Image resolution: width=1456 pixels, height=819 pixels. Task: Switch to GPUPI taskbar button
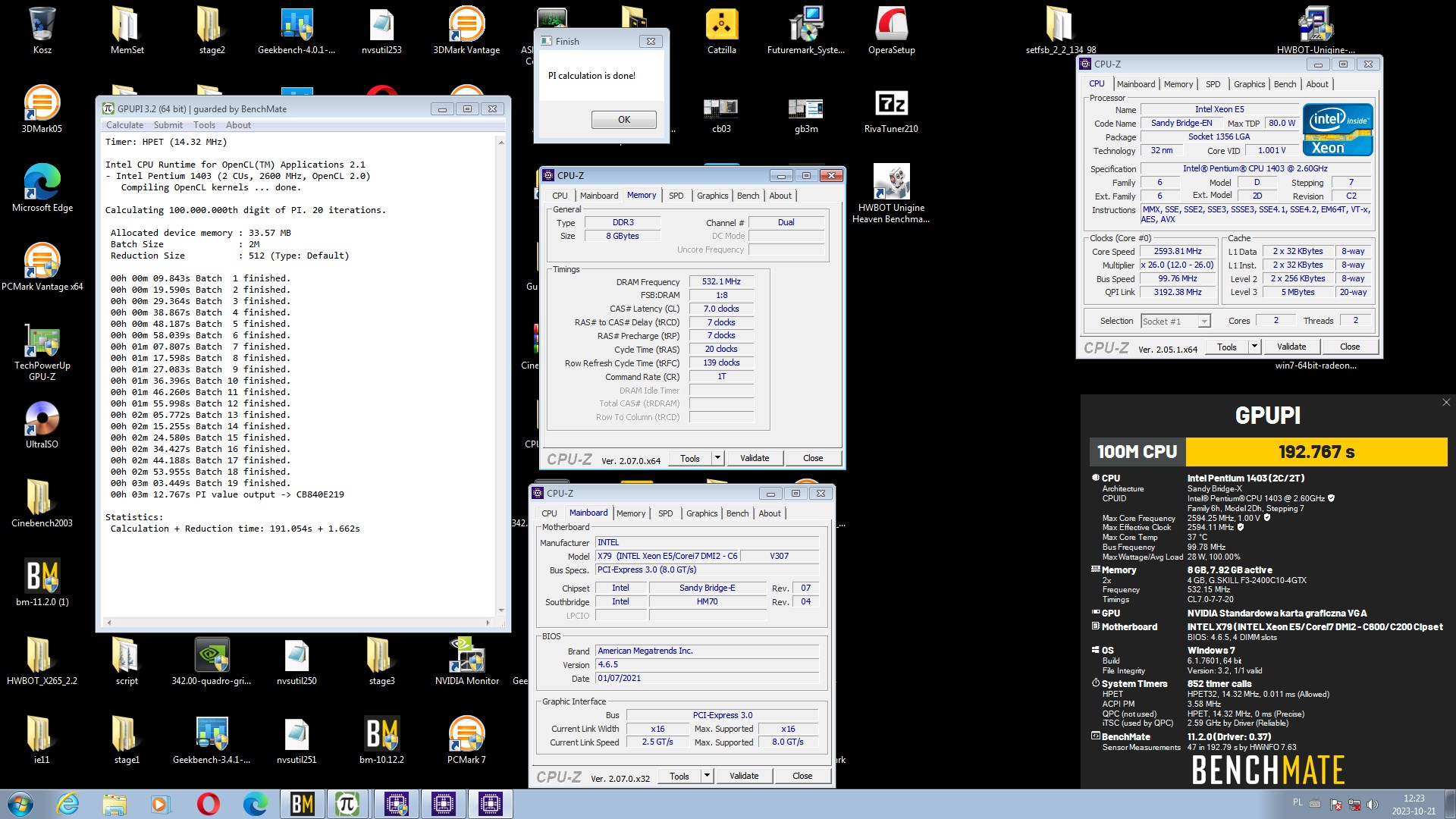click(x=348, y=804)
